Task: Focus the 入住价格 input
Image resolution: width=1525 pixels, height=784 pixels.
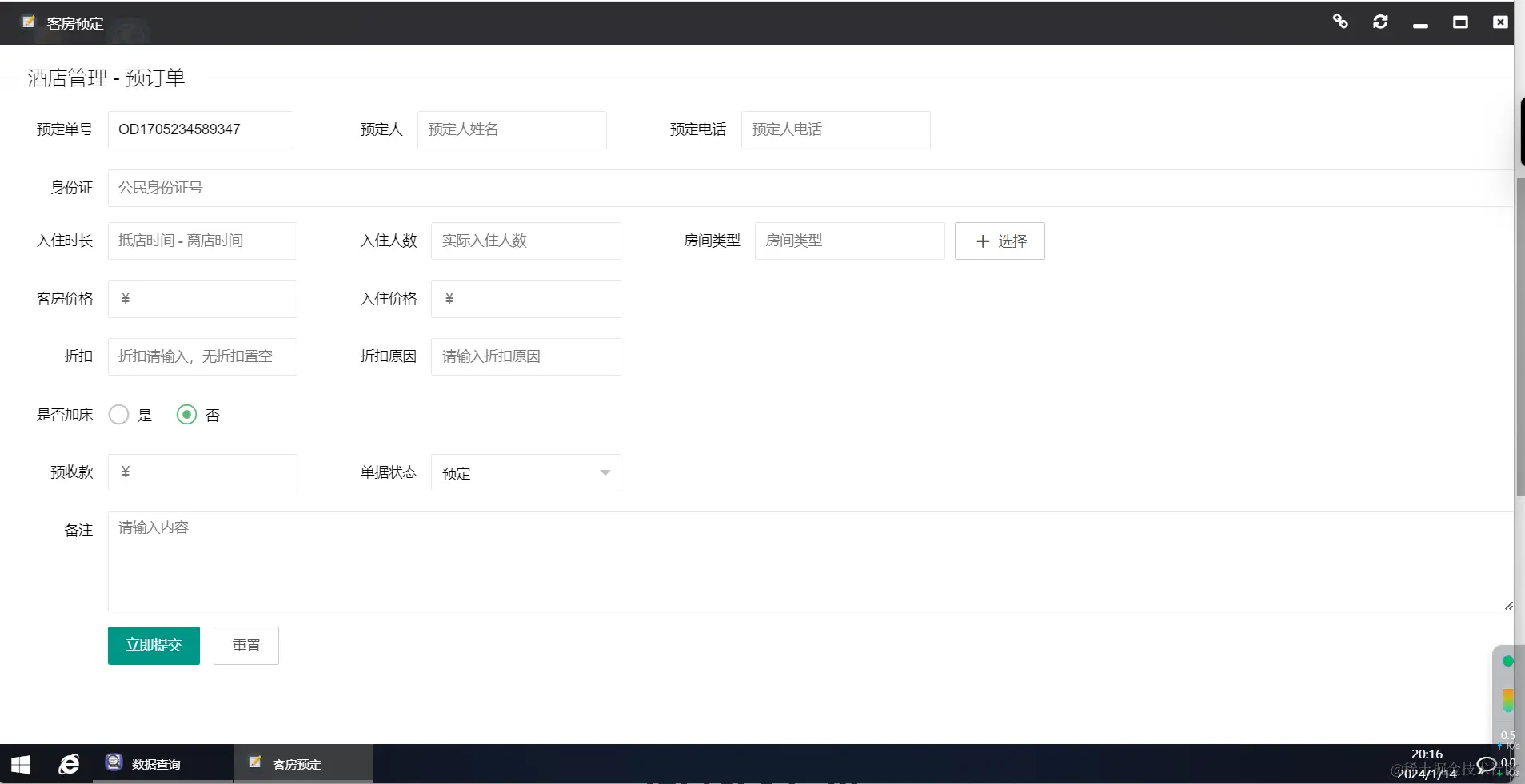Action: pyautogui.click(x=525, y=299)
